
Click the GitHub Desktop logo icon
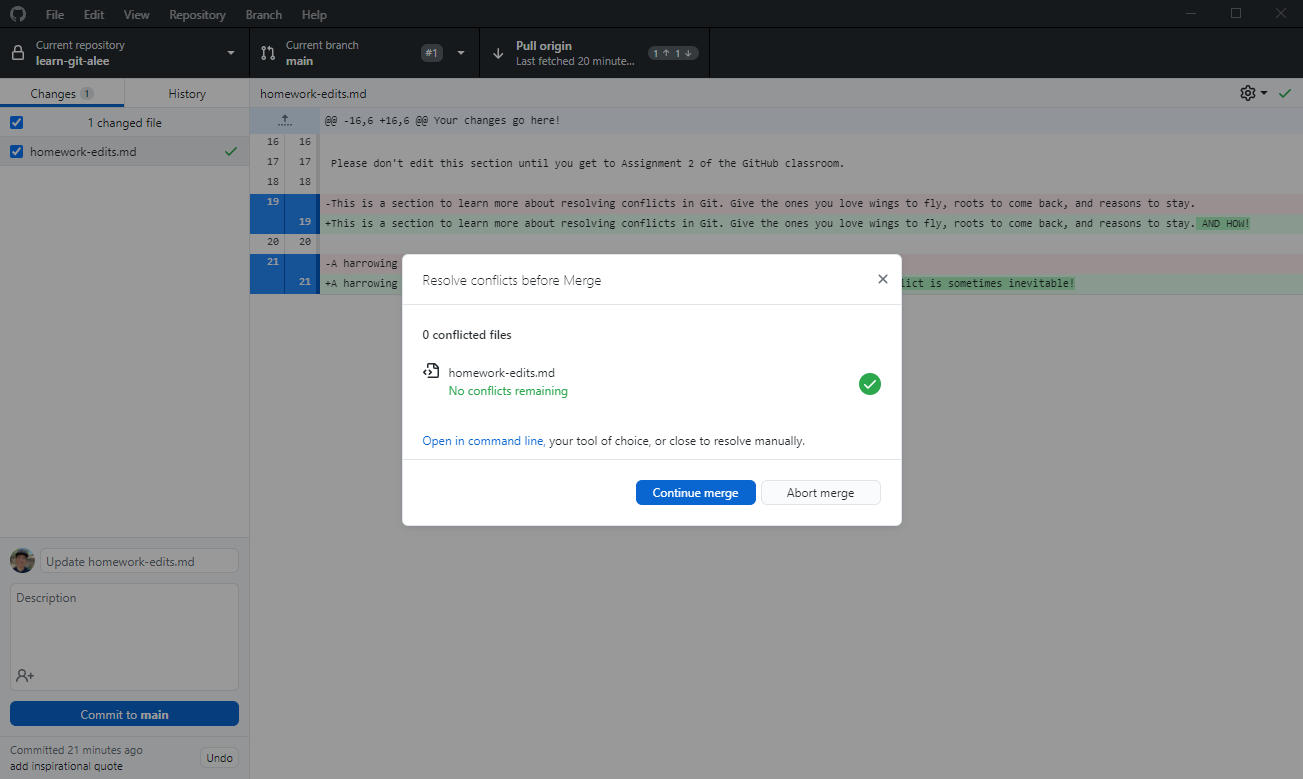click(x=17, y=14)
